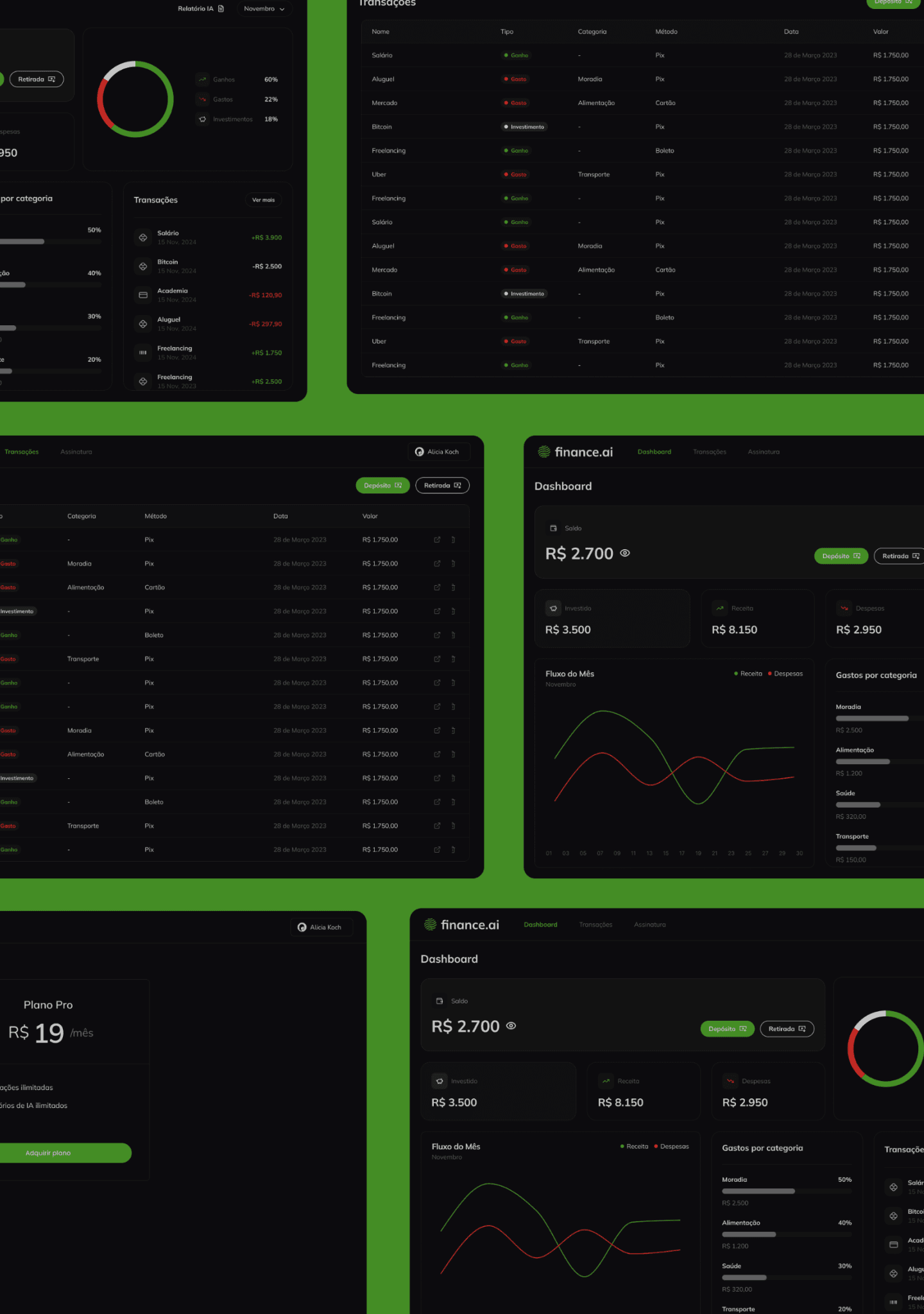Click the Moradia 50% progress bar

click(787, 1191)
